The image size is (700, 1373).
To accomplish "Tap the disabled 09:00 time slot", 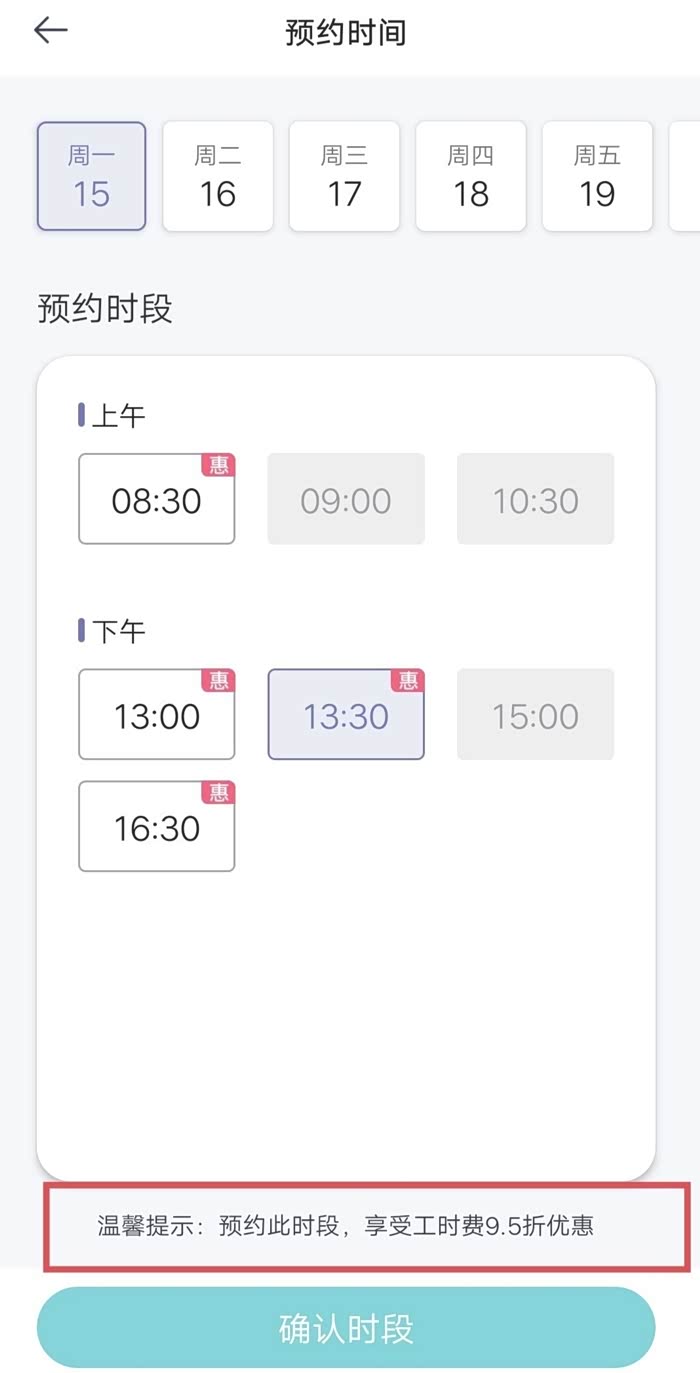I will pyautogui.click(x=345, y=500).
